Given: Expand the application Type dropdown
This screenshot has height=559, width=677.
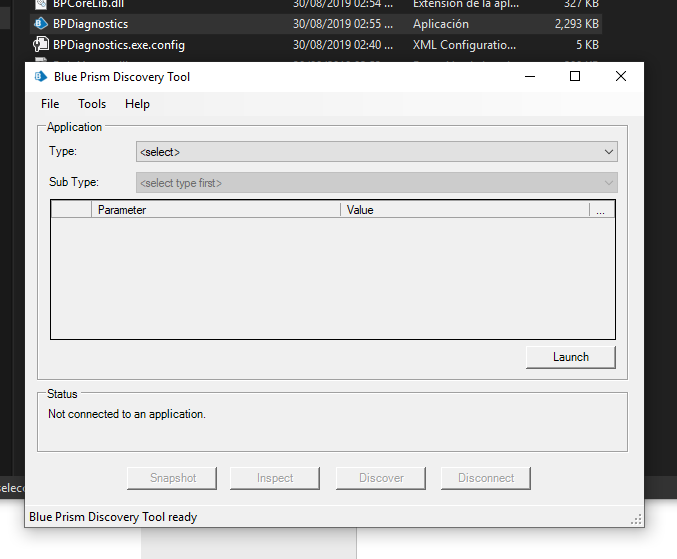Looking at the screenshot, I should pos(376,152).
